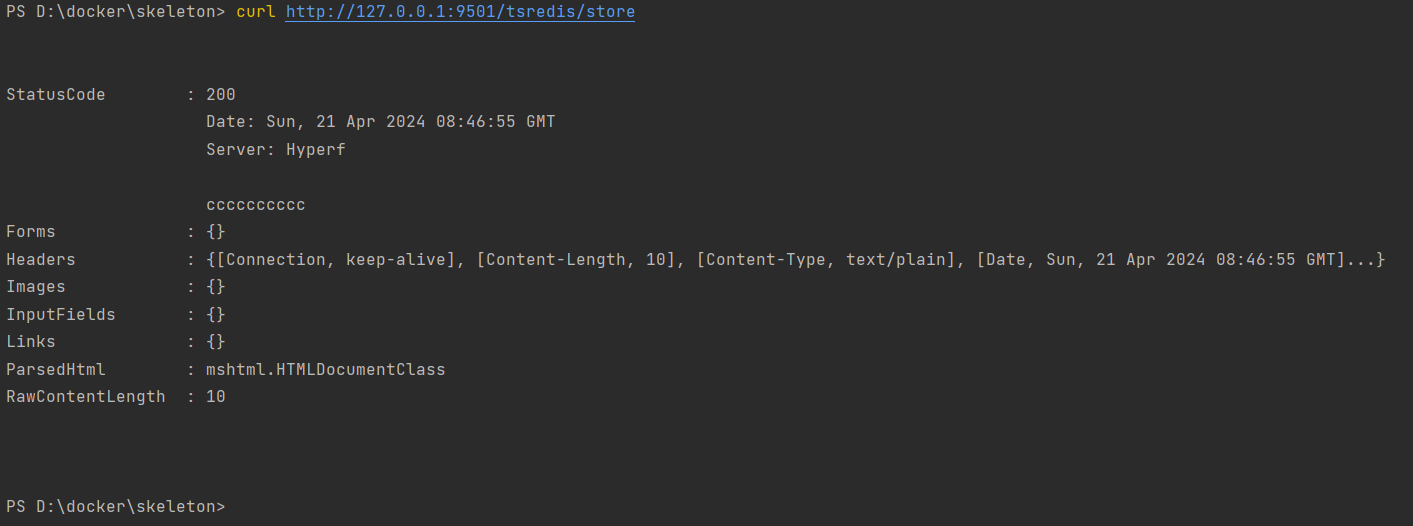
Task: Click the RawContentLength label
Action: (86, 397)
